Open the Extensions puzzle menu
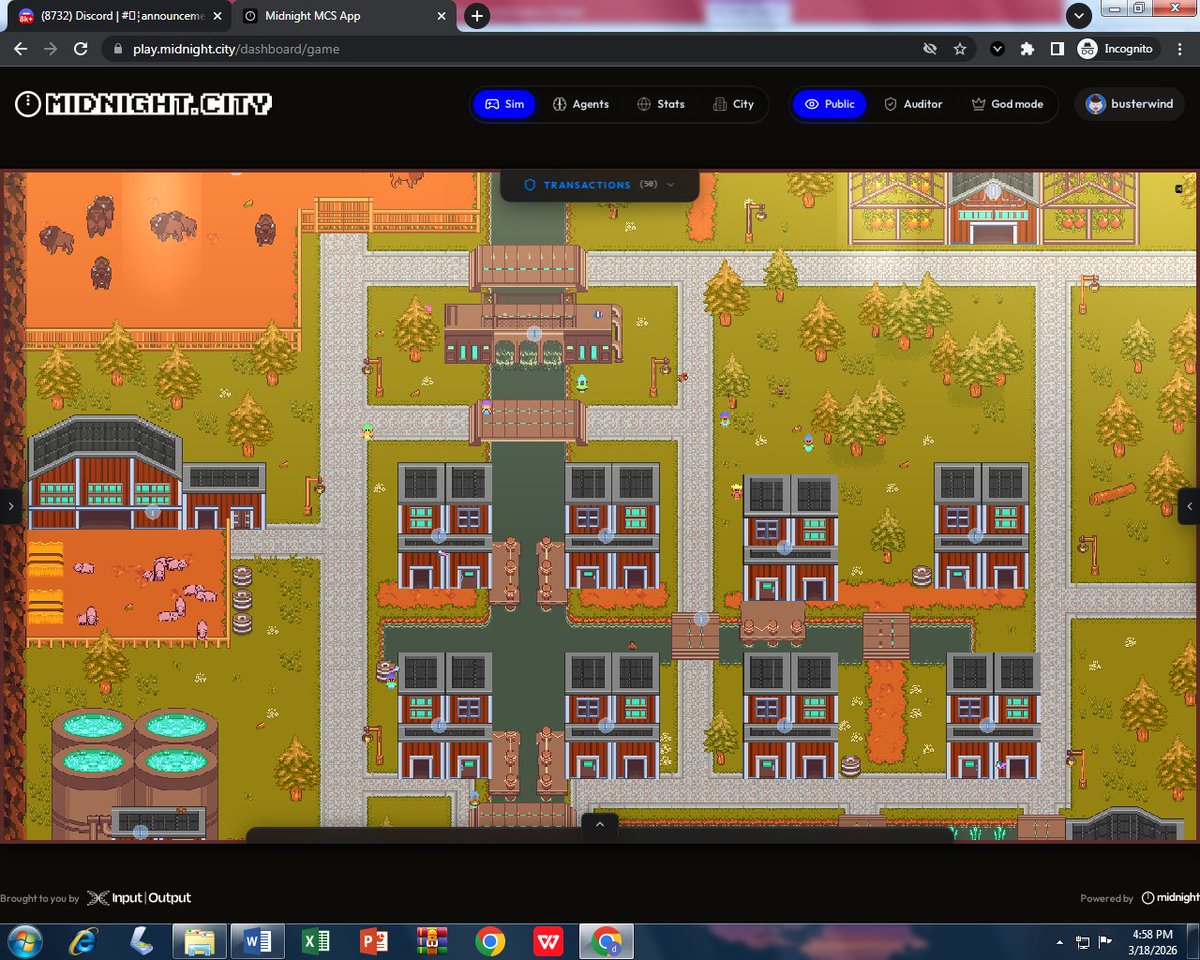1200x960 pixels. pos(1027,48)
